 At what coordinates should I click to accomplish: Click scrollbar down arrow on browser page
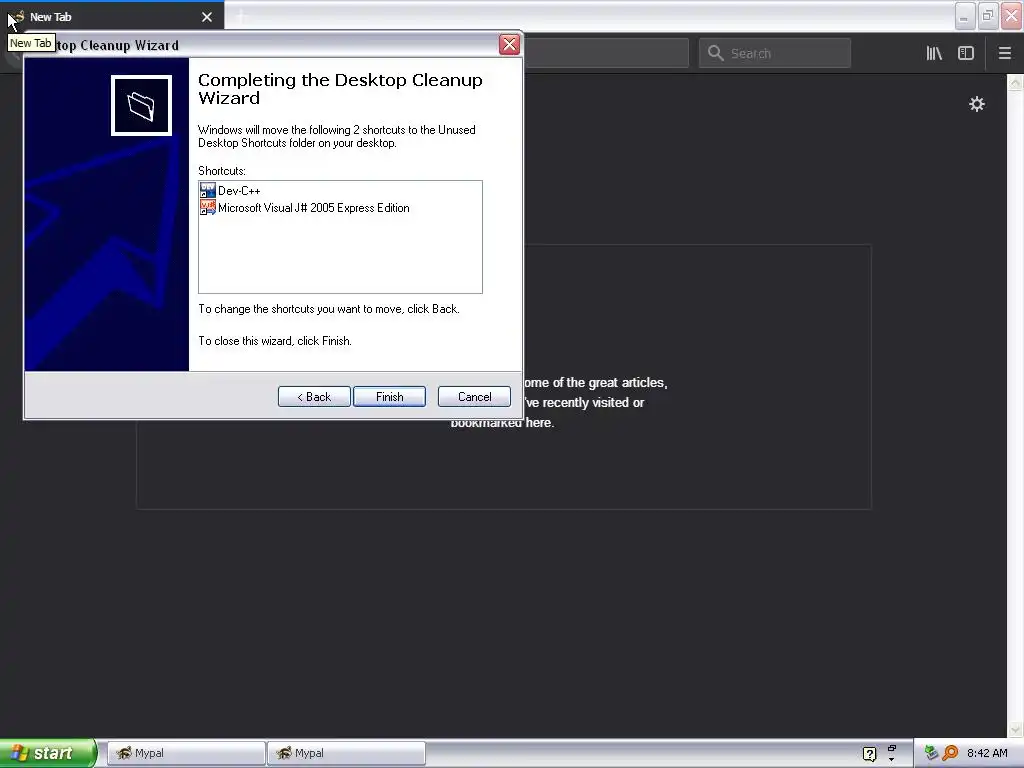tap(1015, 729)
